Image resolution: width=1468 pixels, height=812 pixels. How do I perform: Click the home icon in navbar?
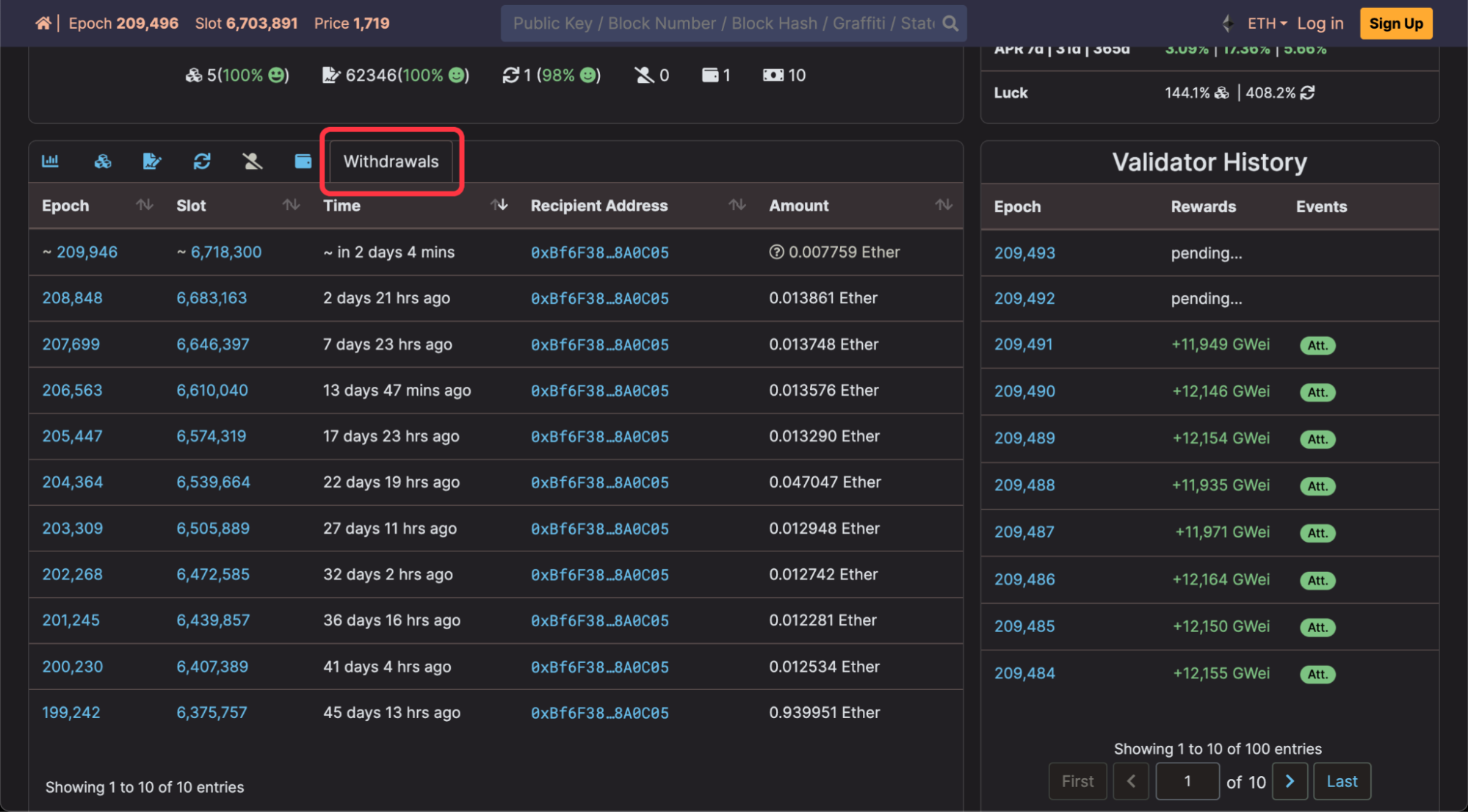click(x=43, y=23)
